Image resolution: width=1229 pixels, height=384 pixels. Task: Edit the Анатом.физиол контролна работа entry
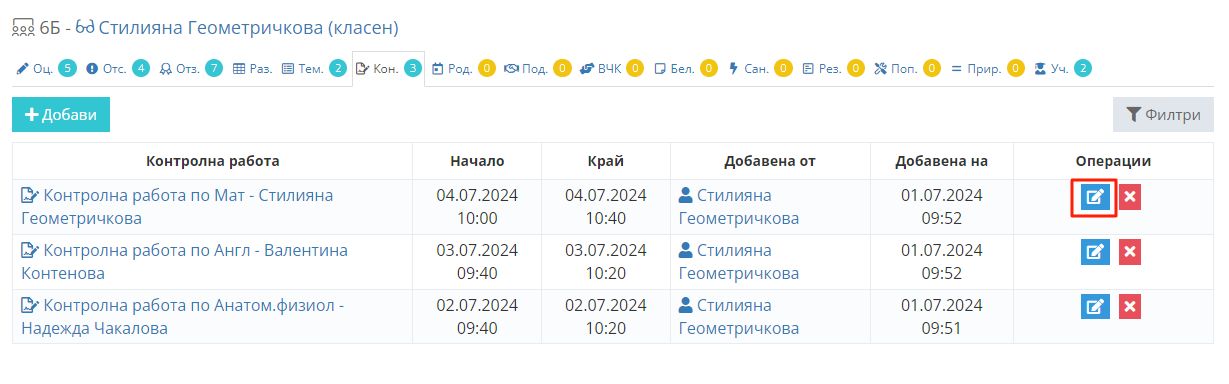pos(1095,307)
